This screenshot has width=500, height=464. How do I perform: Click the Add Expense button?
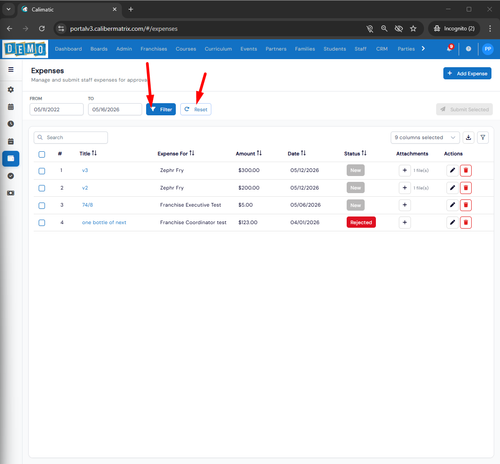click(467, 73)
